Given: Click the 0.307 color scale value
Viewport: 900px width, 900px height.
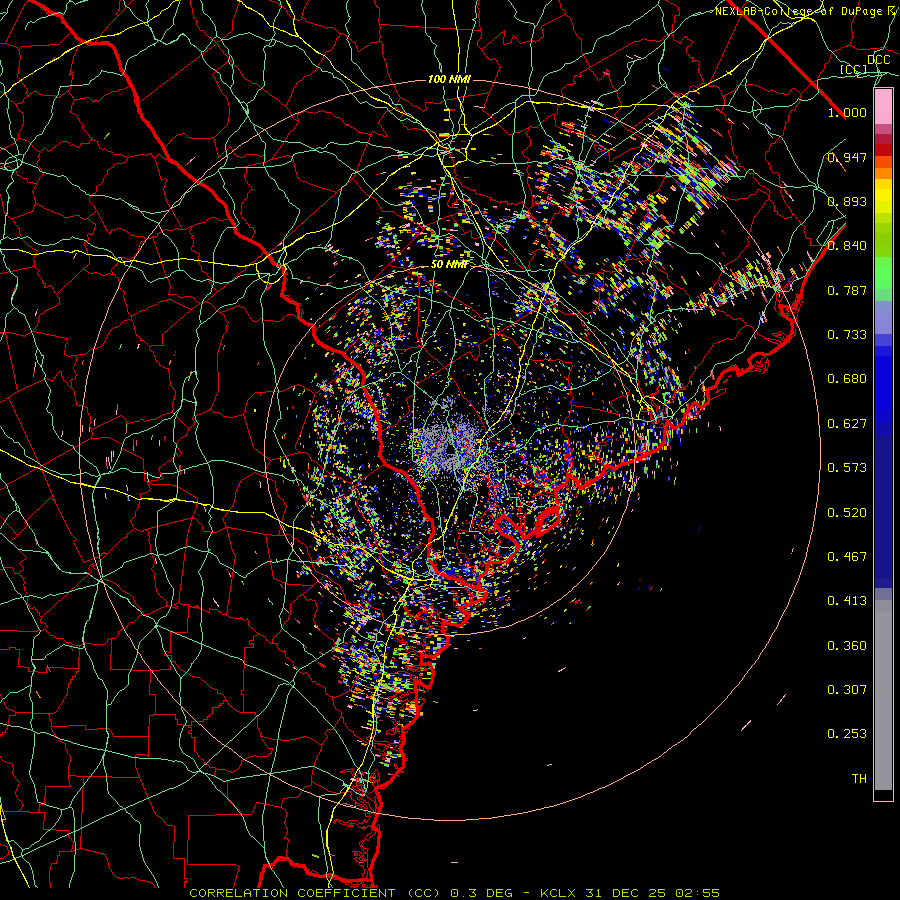Looking at the screenshot, I should click(847, 690).
